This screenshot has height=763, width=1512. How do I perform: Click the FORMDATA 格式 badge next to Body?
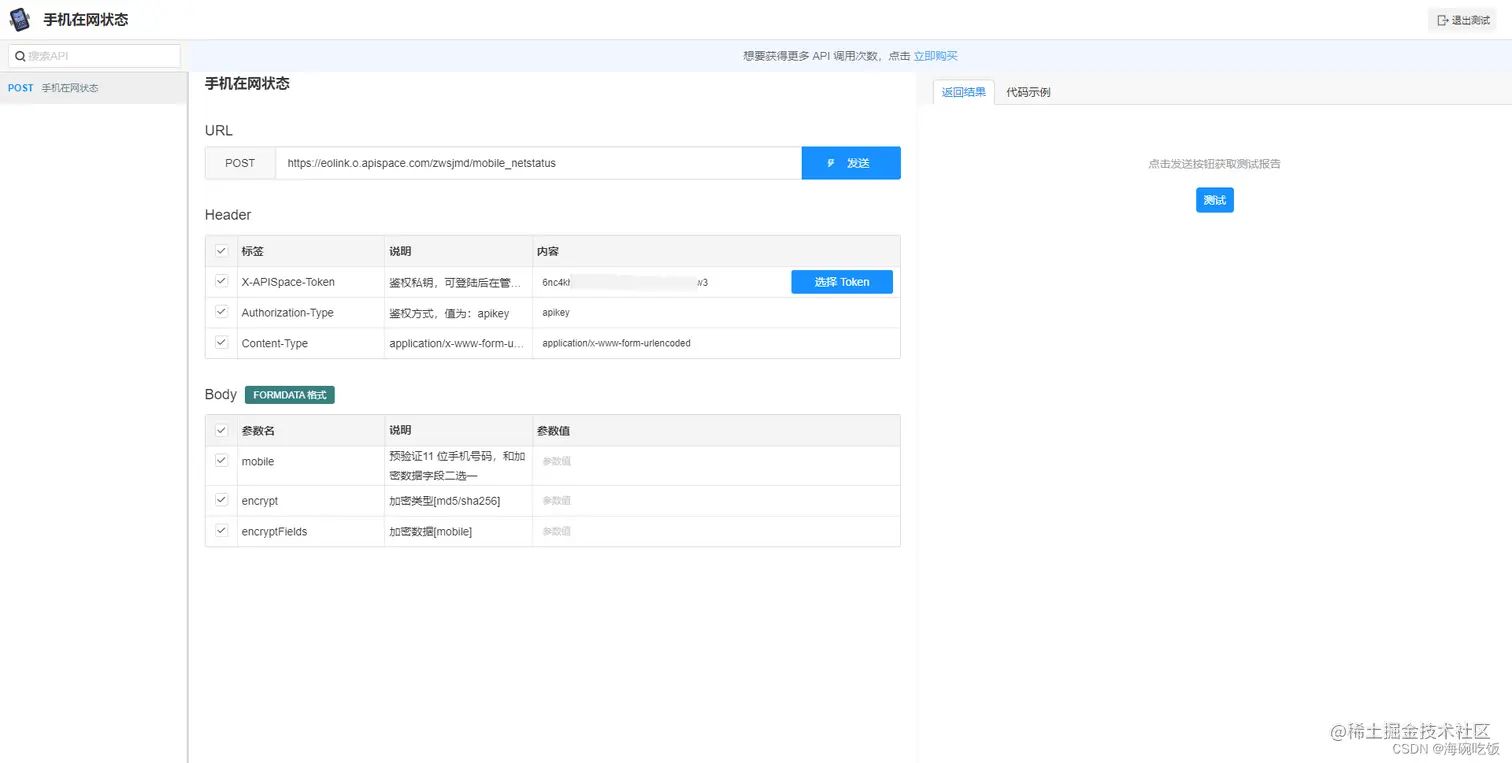coord(289,394)
